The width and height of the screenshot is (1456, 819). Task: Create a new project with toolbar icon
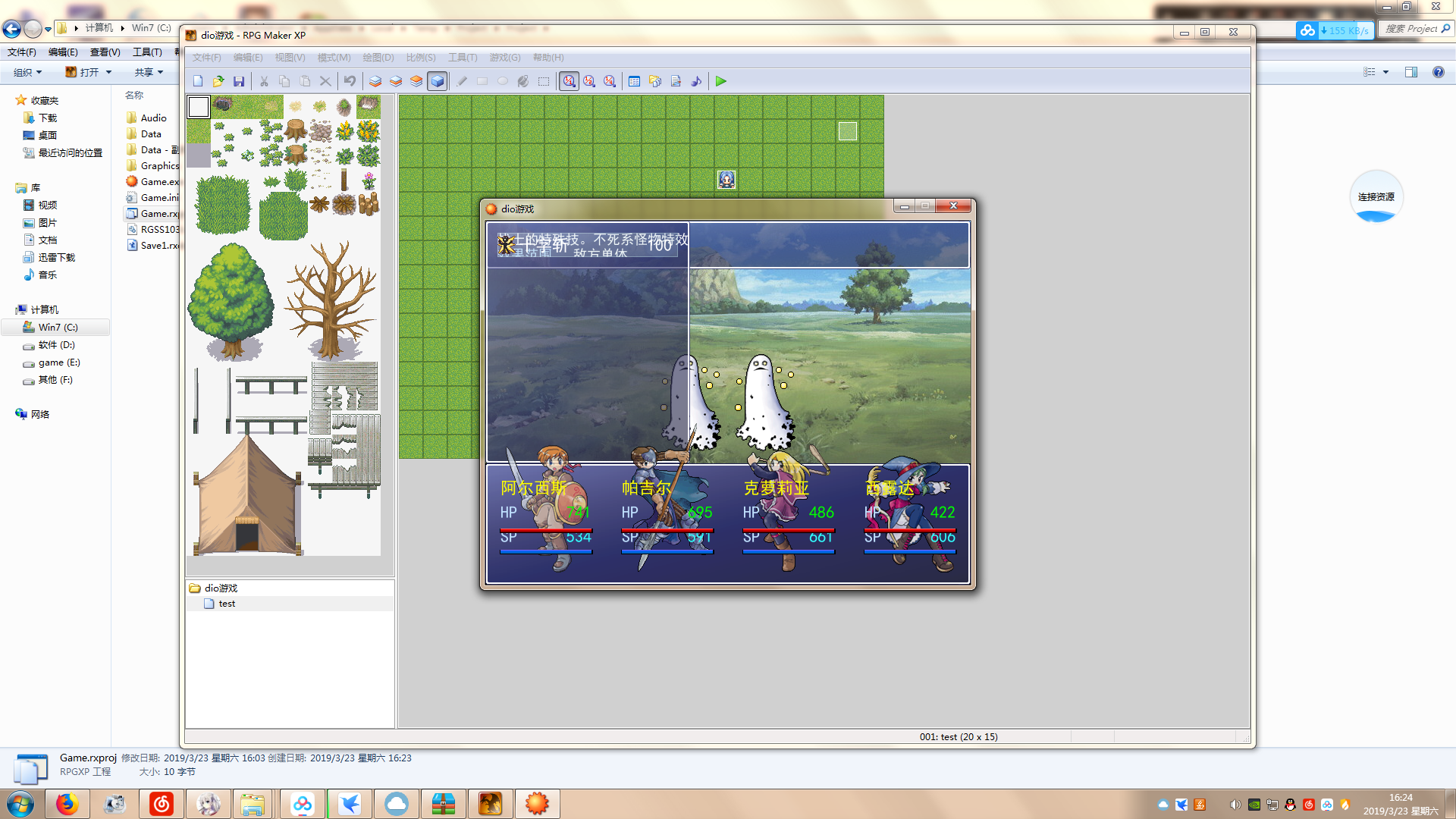tap(198, 81)
